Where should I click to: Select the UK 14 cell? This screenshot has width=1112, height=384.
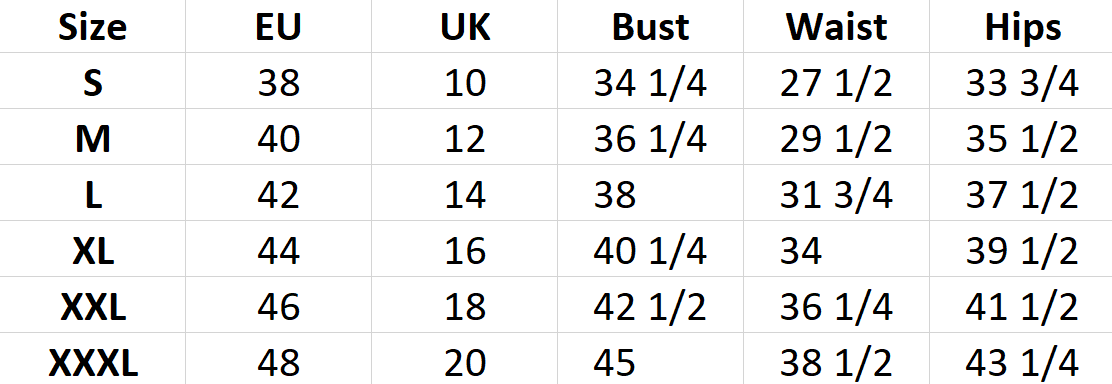click(x=465, y=193)
